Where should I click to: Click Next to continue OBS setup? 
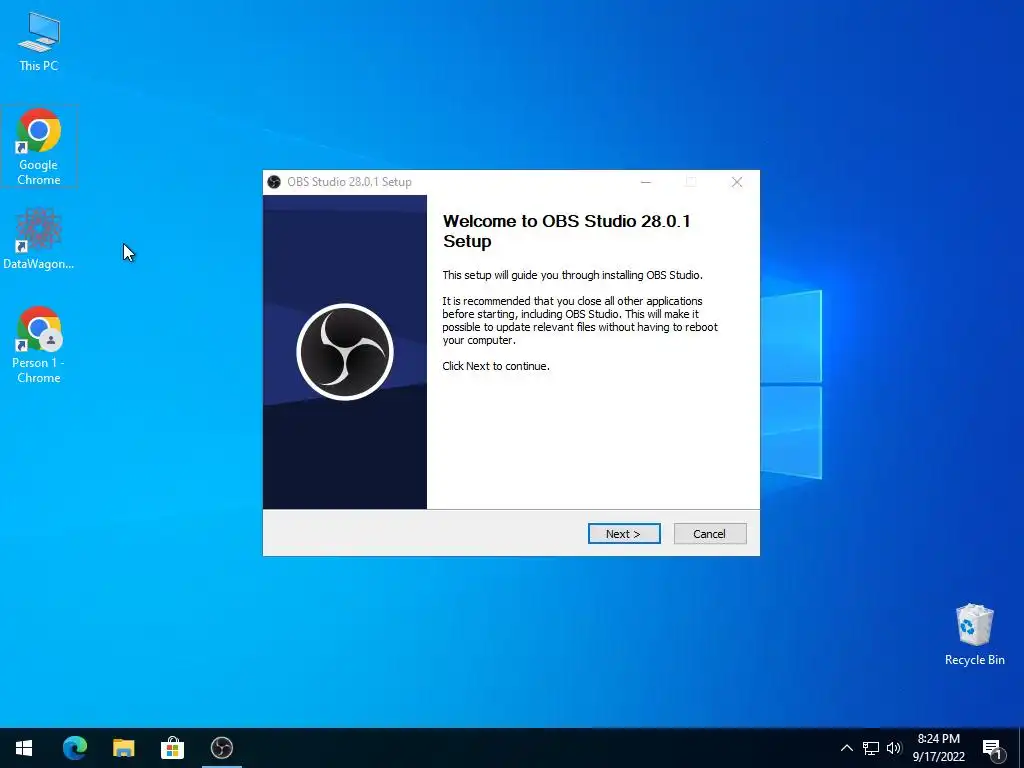tap(624, 534)
